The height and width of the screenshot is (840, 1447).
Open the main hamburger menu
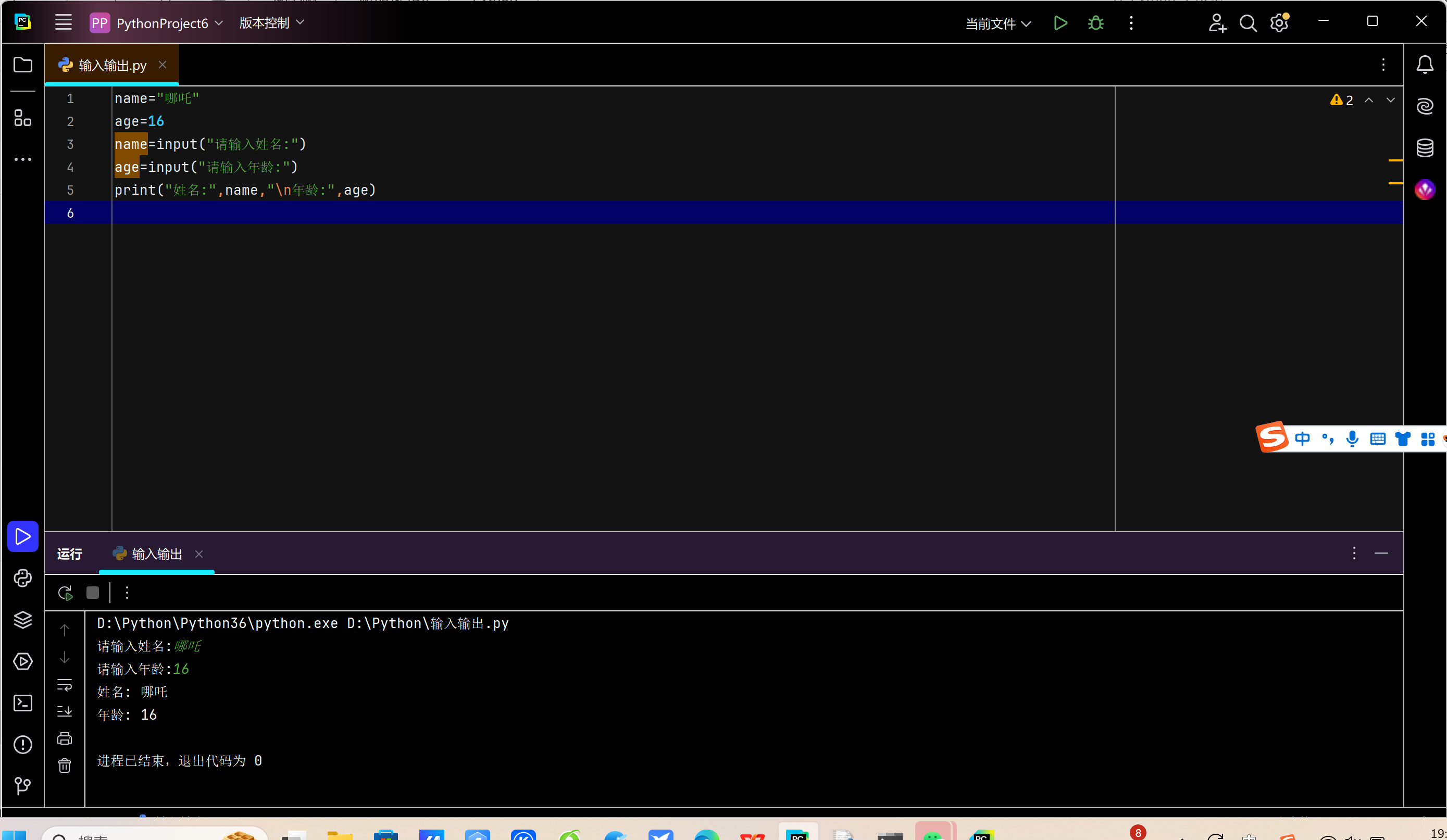click(63, 23)
